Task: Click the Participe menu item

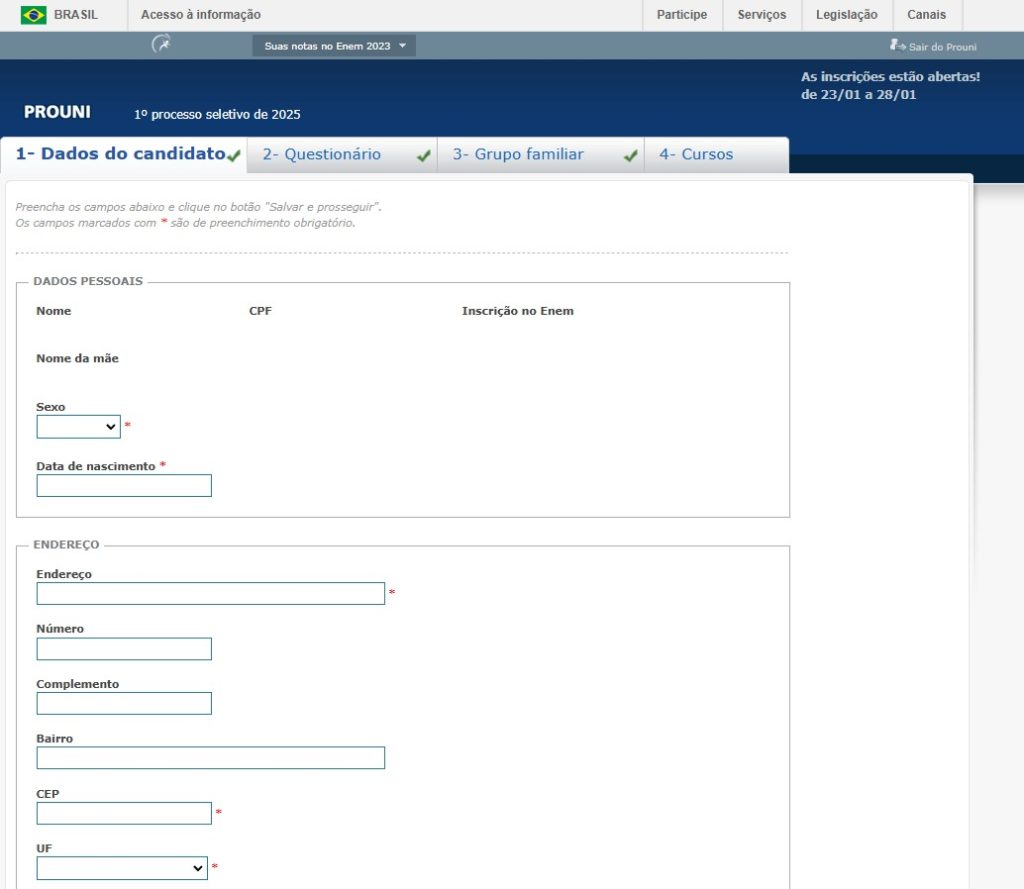Action: pyautogui.click(x=682, y=15)
